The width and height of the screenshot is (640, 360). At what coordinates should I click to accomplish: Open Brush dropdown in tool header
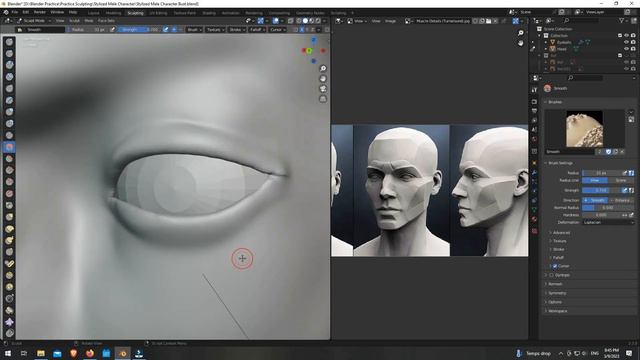(194, 30)
